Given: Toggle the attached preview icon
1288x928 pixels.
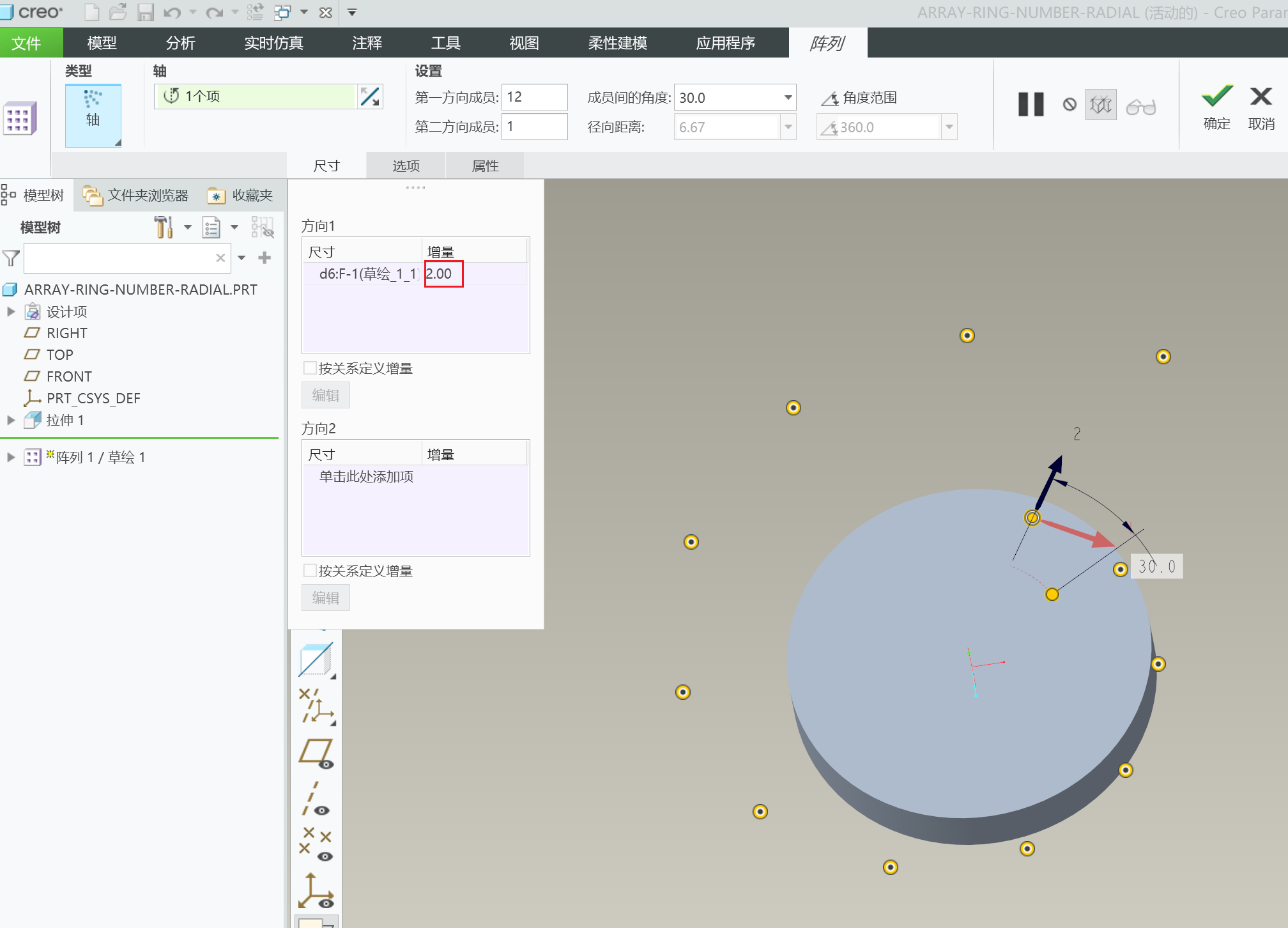Looking at the screenshot, I should pos(1101,105).
